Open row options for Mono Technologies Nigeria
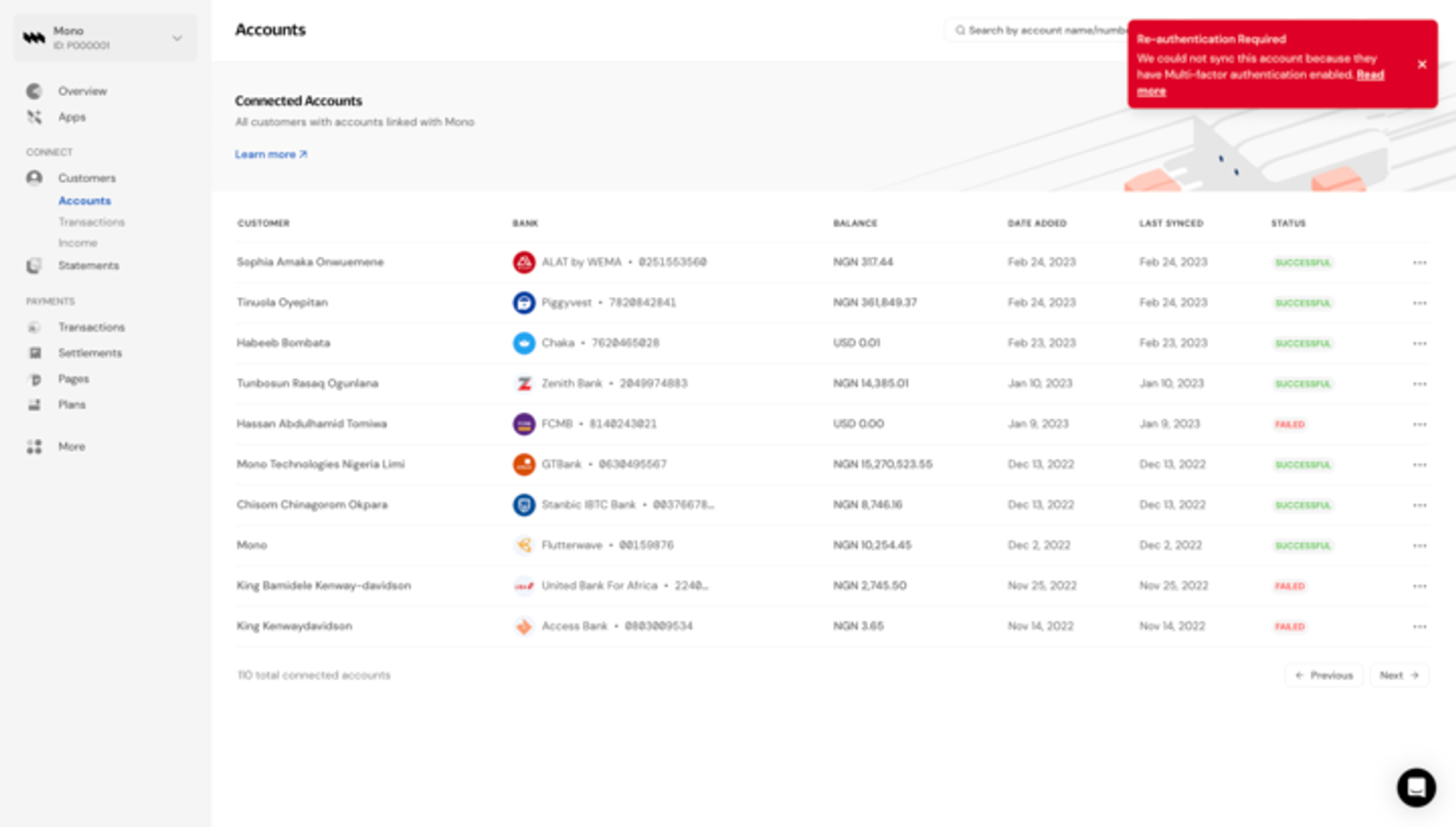Image resolution: width=1456 pixels, height=827 pixels. pos(1420,464)
